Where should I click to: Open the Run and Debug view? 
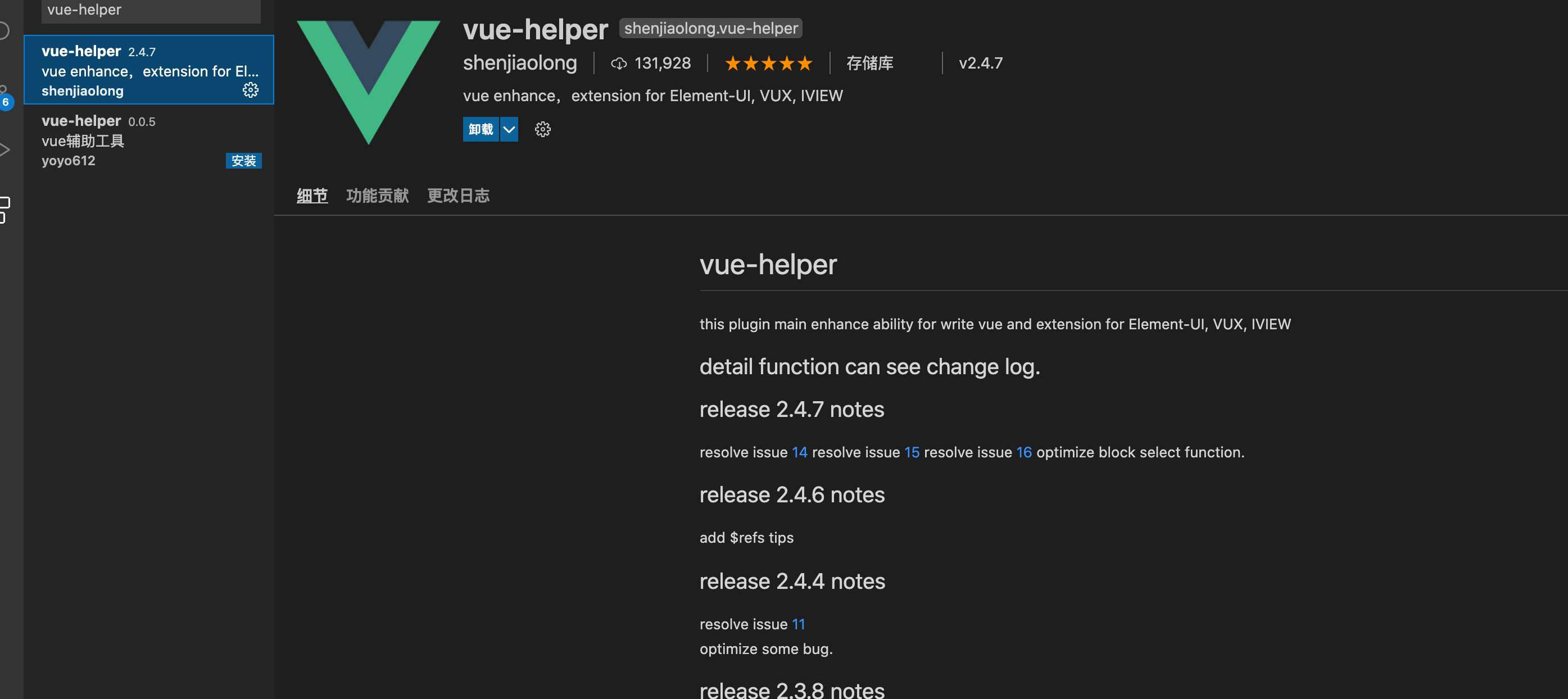pyautogui.click(x=5, y=149)
